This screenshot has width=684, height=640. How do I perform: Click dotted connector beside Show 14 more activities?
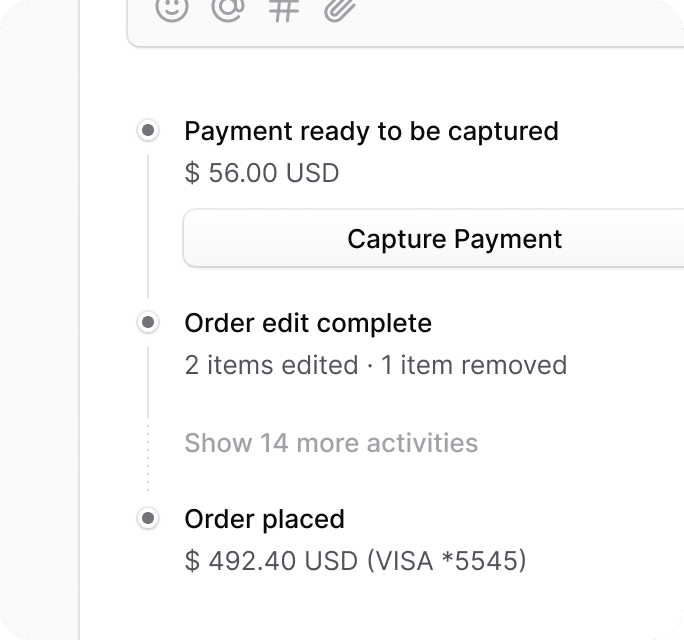point(148,458)
